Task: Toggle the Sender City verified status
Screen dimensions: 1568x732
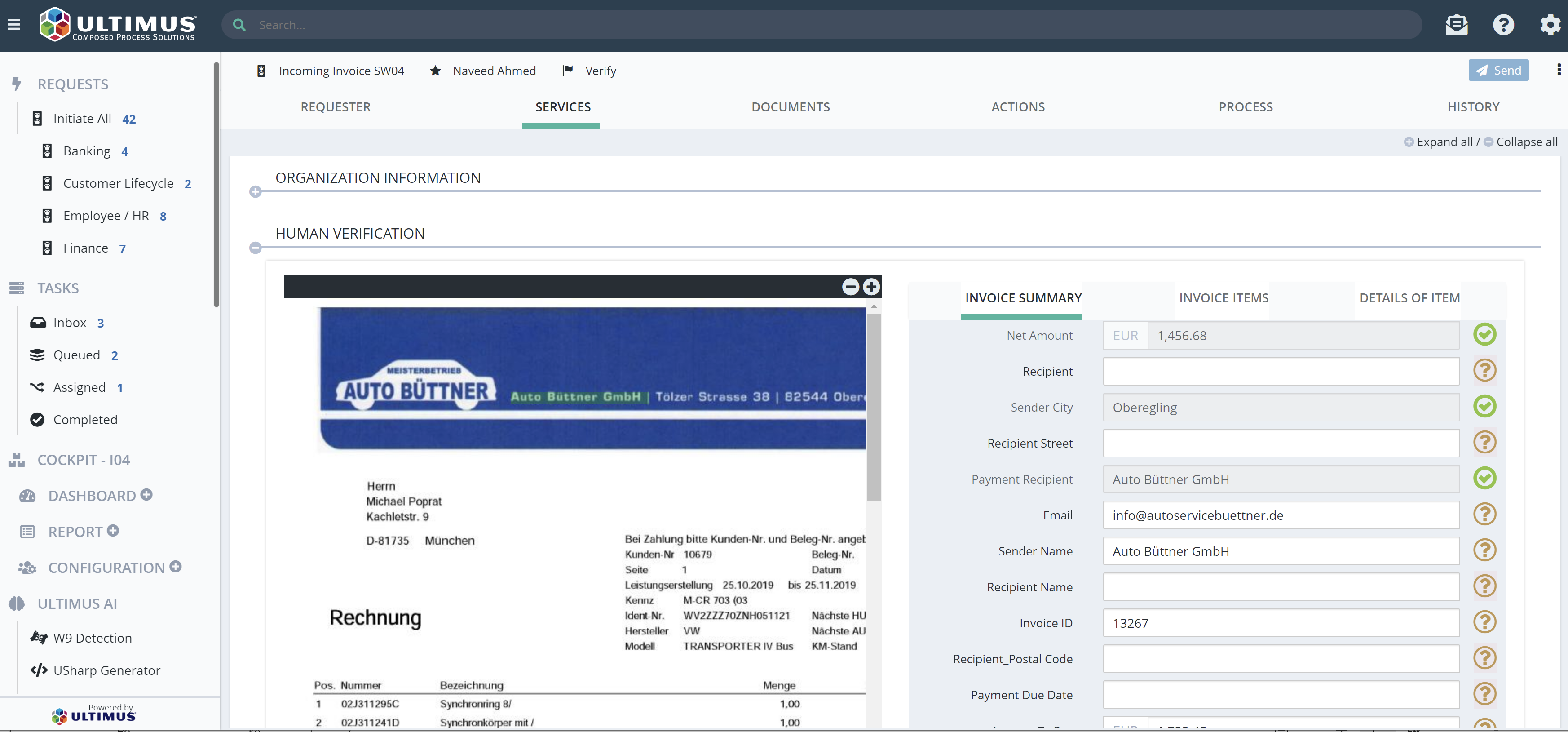Action: tap(1485, 406)
